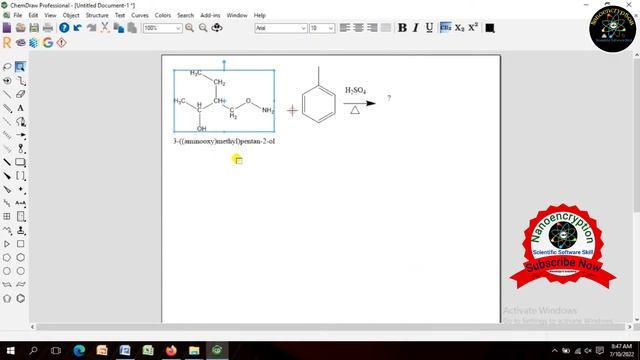Select the Benzene ring tool at bottom

[20, 298]
